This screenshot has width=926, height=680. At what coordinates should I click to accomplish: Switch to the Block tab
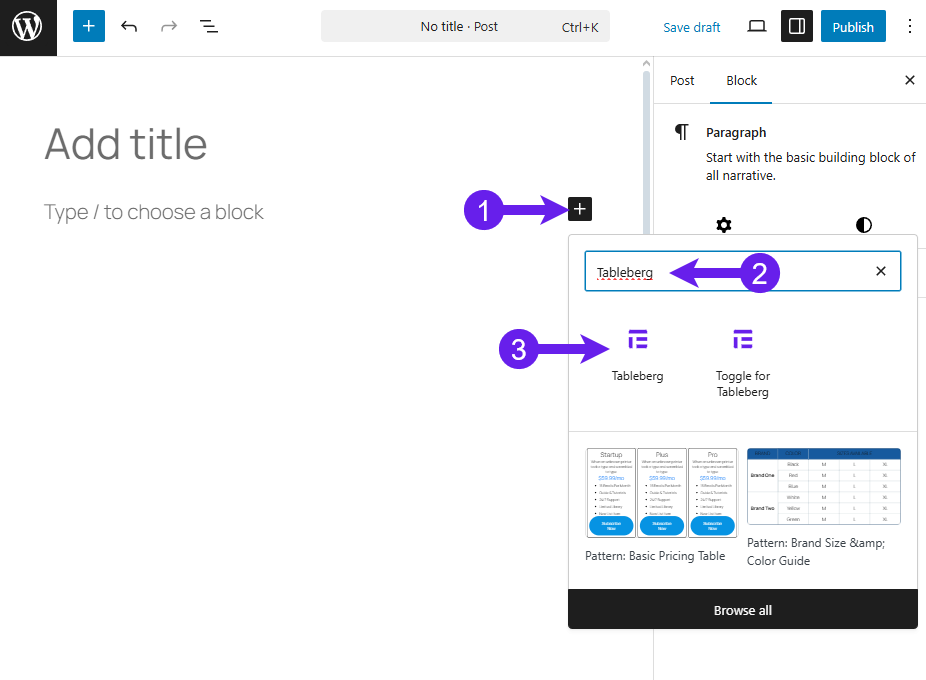741,81
